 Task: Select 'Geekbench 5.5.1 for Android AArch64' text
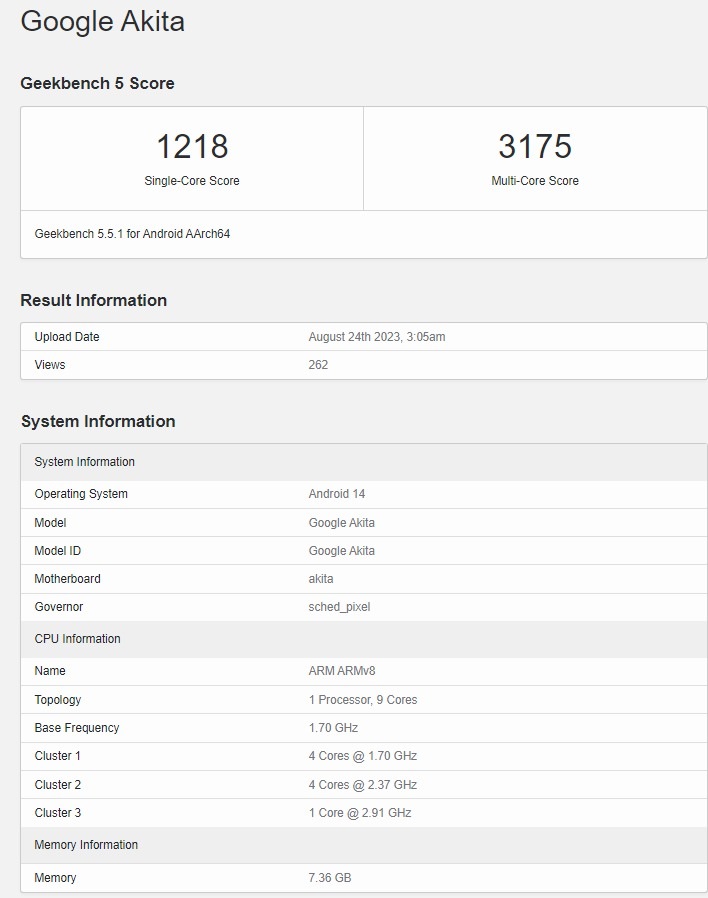(x=132, y=234)
